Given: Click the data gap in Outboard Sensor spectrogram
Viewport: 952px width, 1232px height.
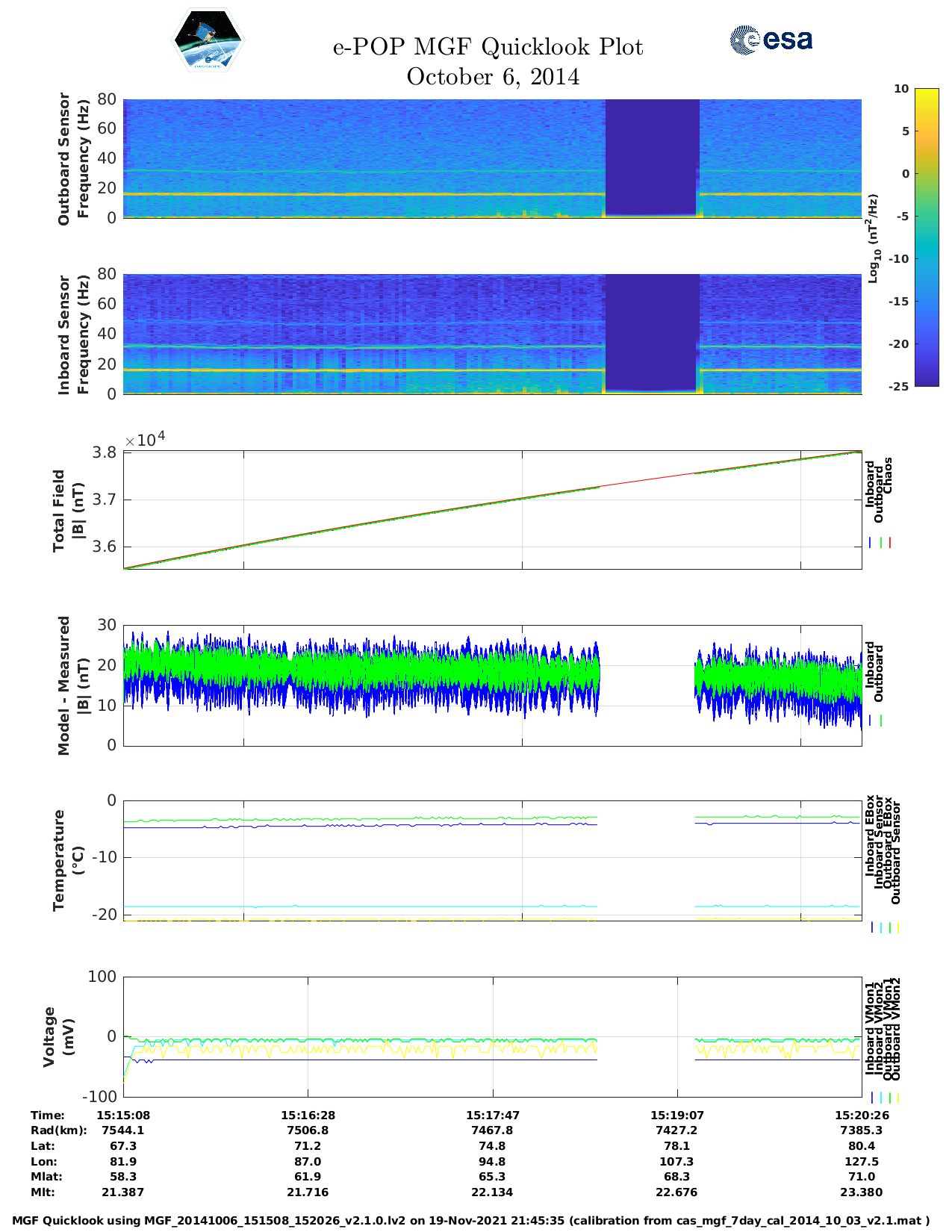Looking at the screenshot, I should tap(652, 157).
